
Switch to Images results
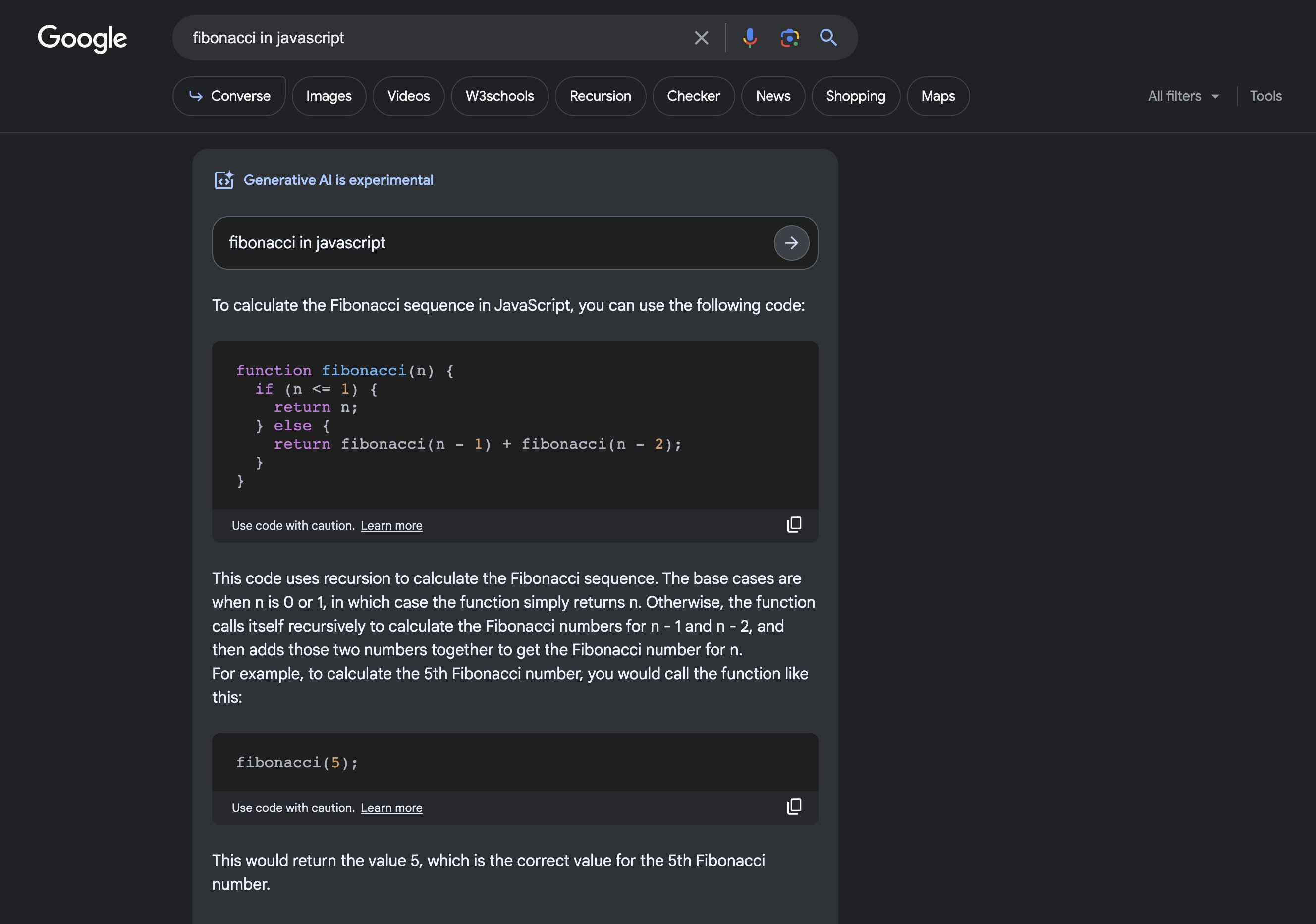(x=329, y=96)
